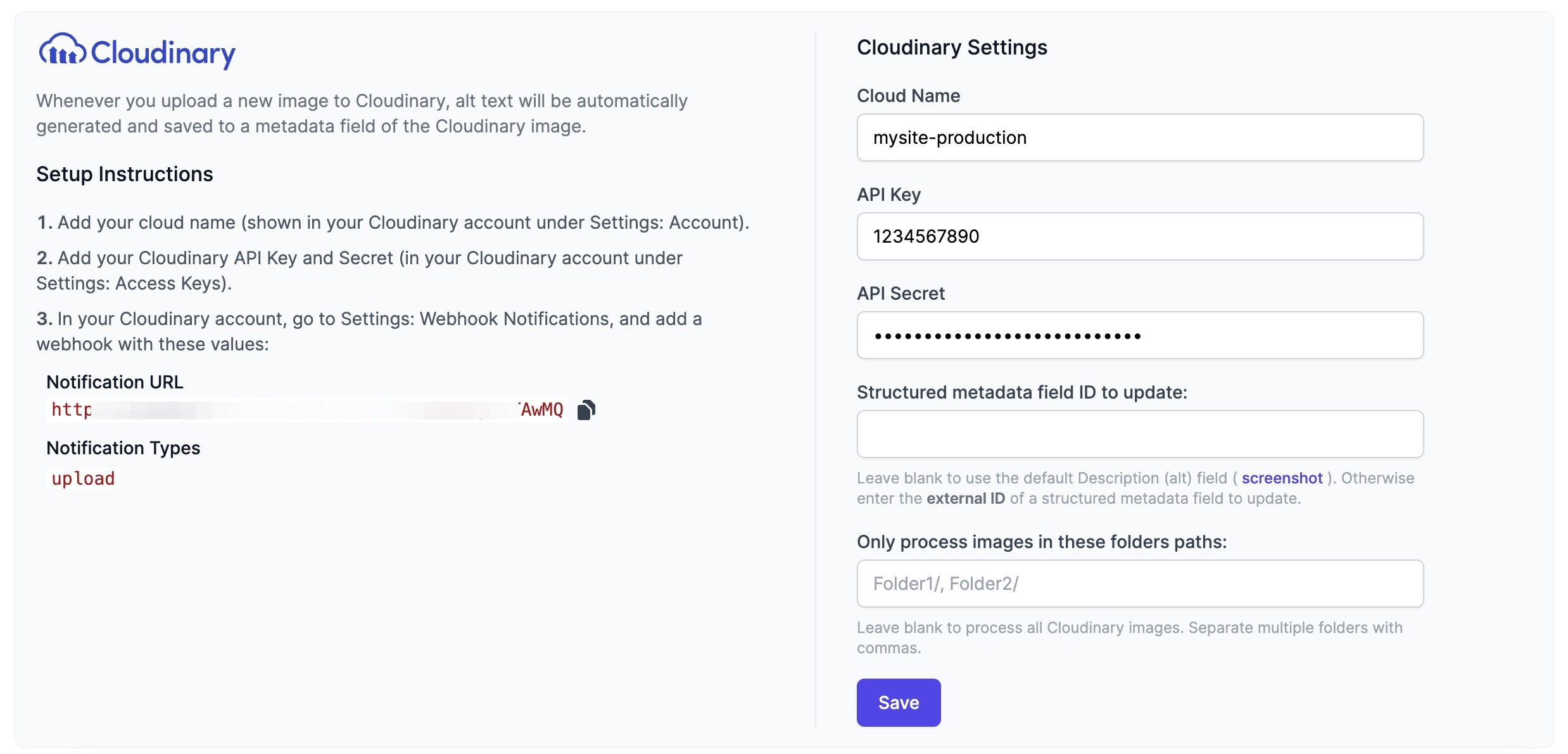
Task: Click the red Notification URL code text
Action: point(307,410)
